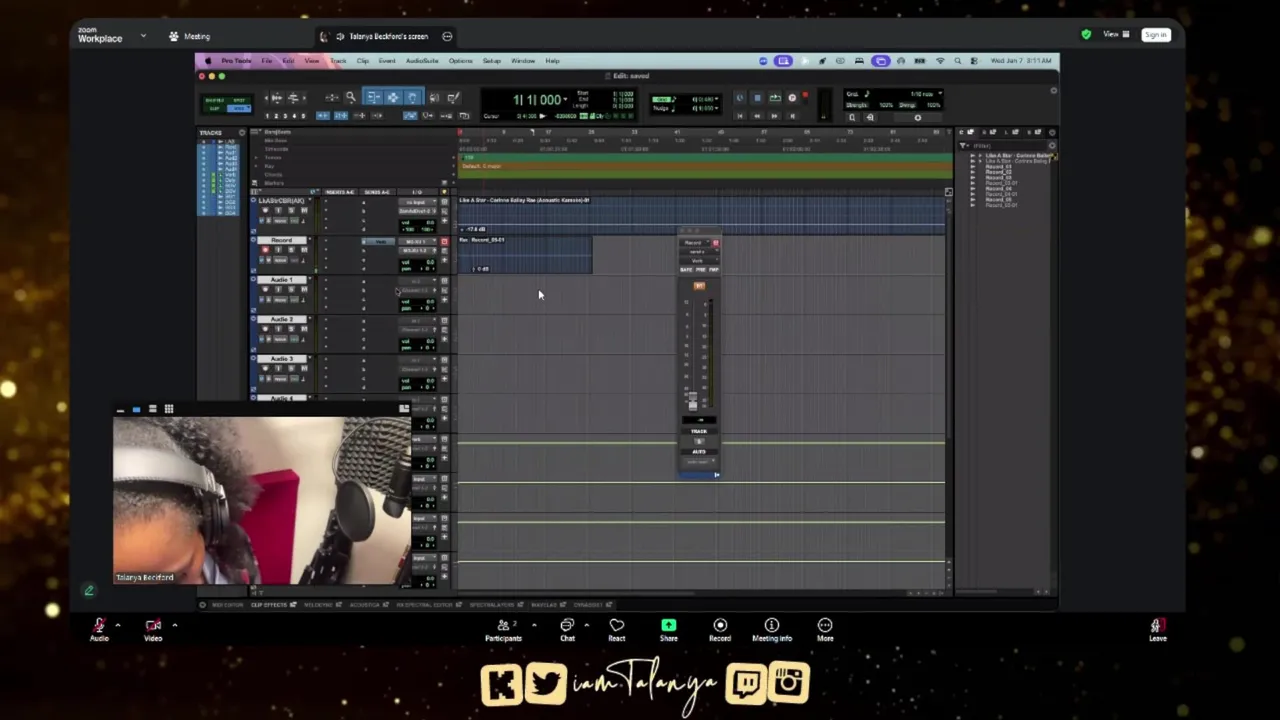This screenshot has height=720, width=1280.
Task: Start Zoom meeting Record
Action: 720,630
